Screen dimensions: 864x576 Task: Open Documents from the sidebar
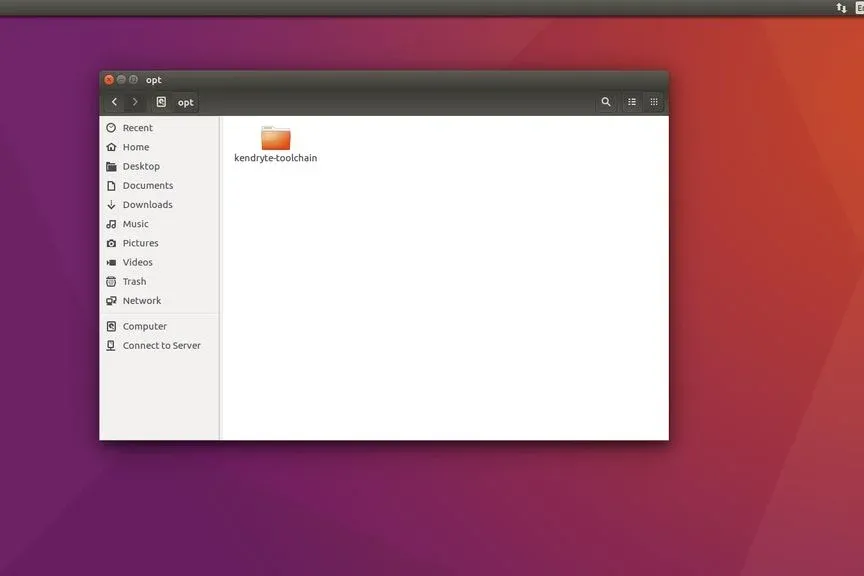pyautogui.click(x=159, y=186)
